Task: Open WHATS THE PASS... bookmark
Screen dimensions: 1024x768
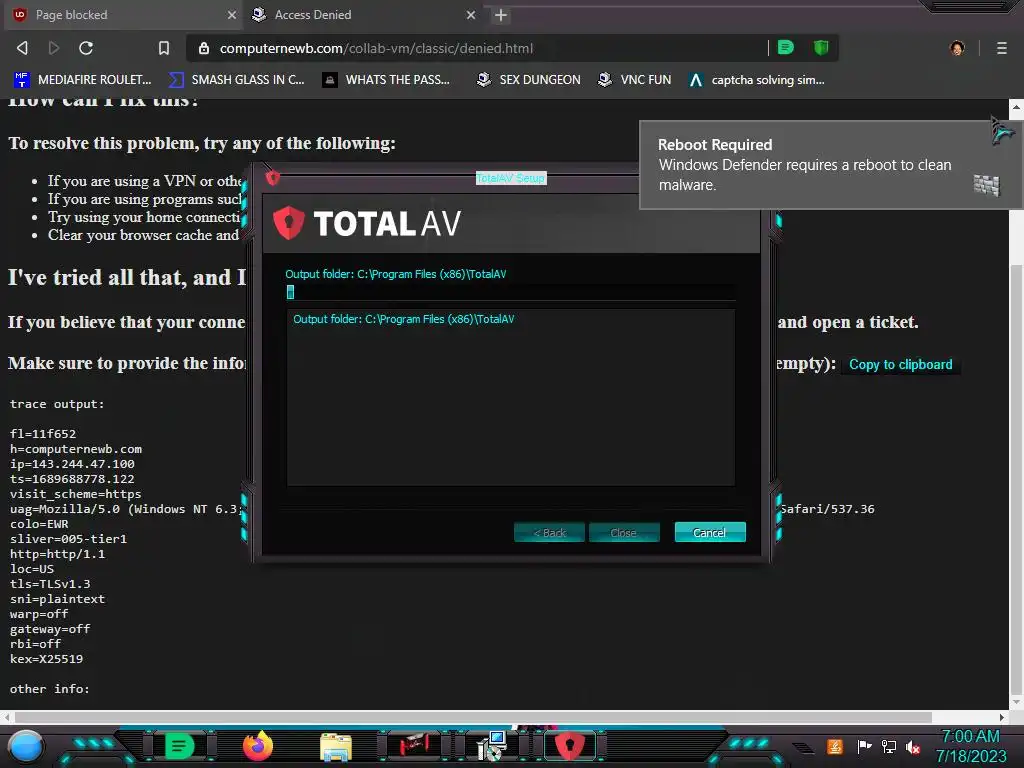Action: 387,80
